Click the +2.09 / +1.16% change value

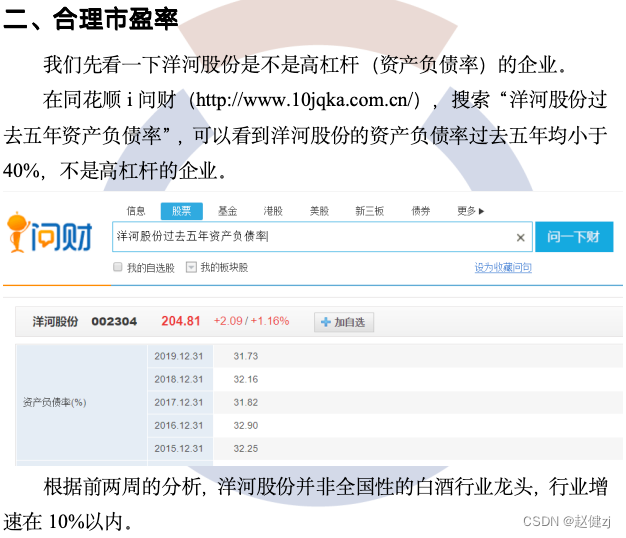(252, 321)
